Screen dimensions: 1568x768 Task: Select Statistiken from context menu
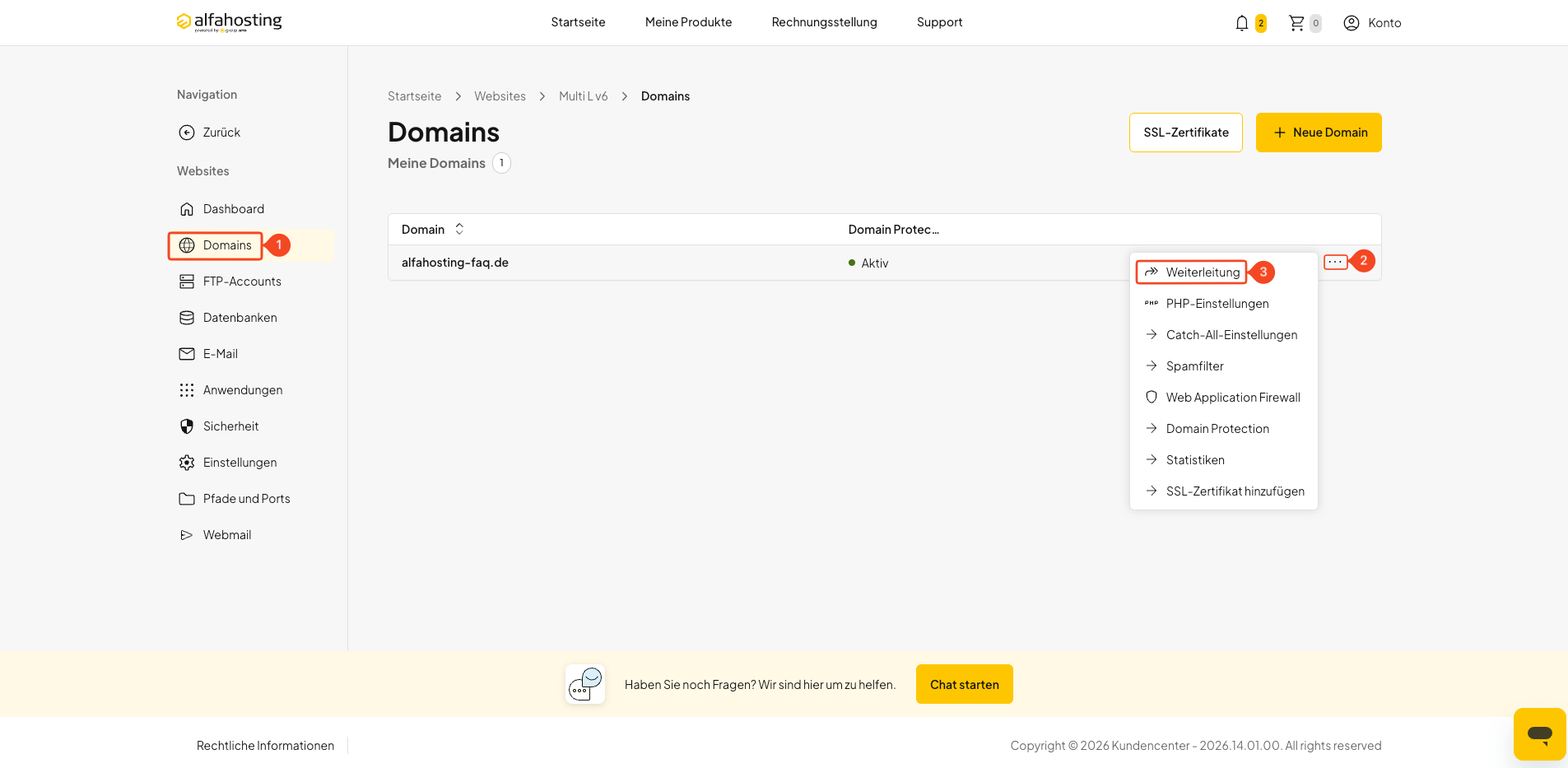[1223, 460]
